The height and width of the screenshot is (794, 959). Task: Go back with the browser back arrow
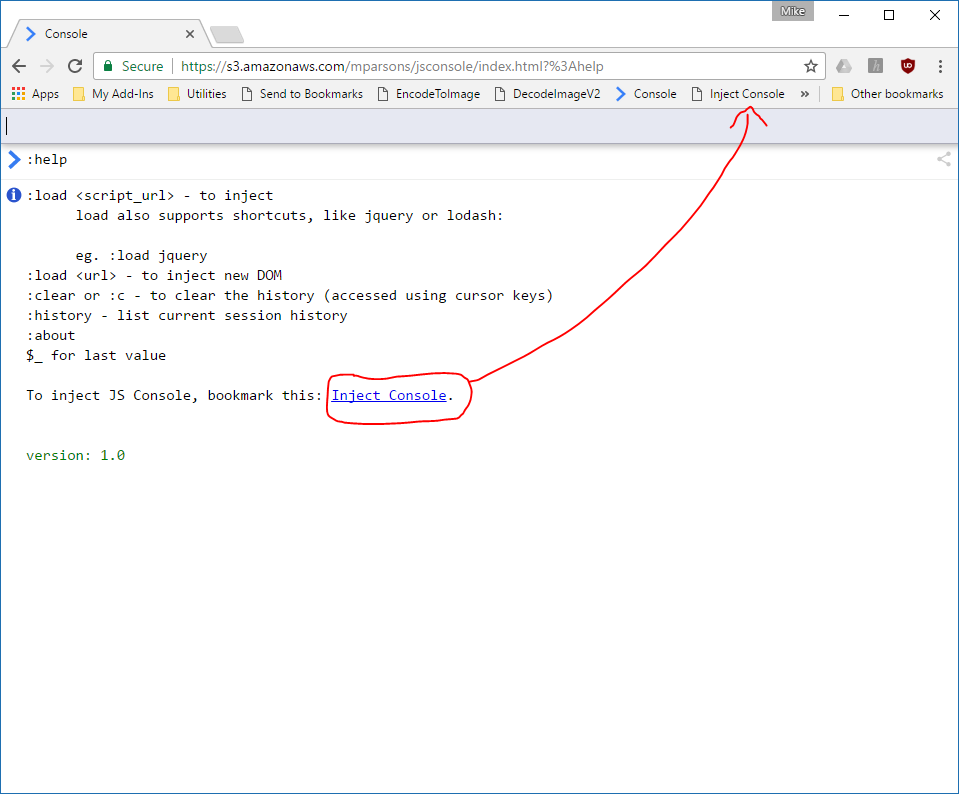pos(19,66)
